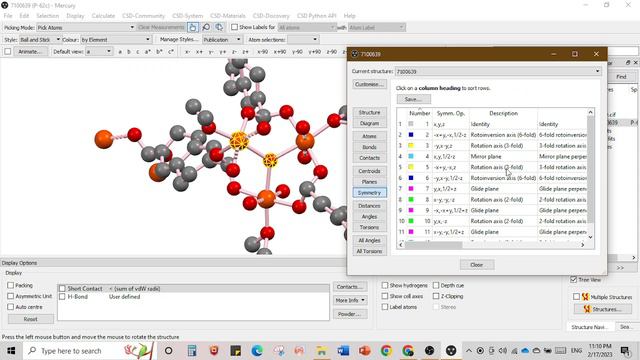
Task: Open the Style Ball and Stick dropdown
Action: pos(40,40)
